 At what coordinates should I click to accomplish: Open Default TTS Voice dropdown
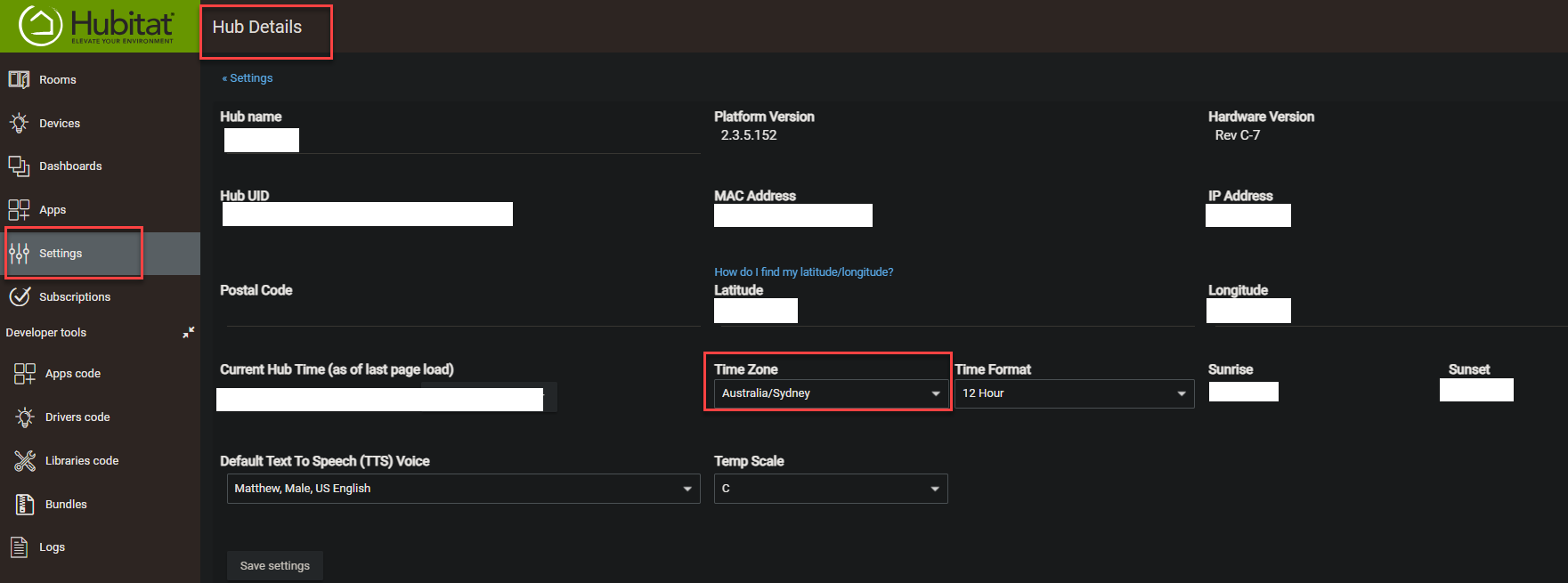(463, 489)
